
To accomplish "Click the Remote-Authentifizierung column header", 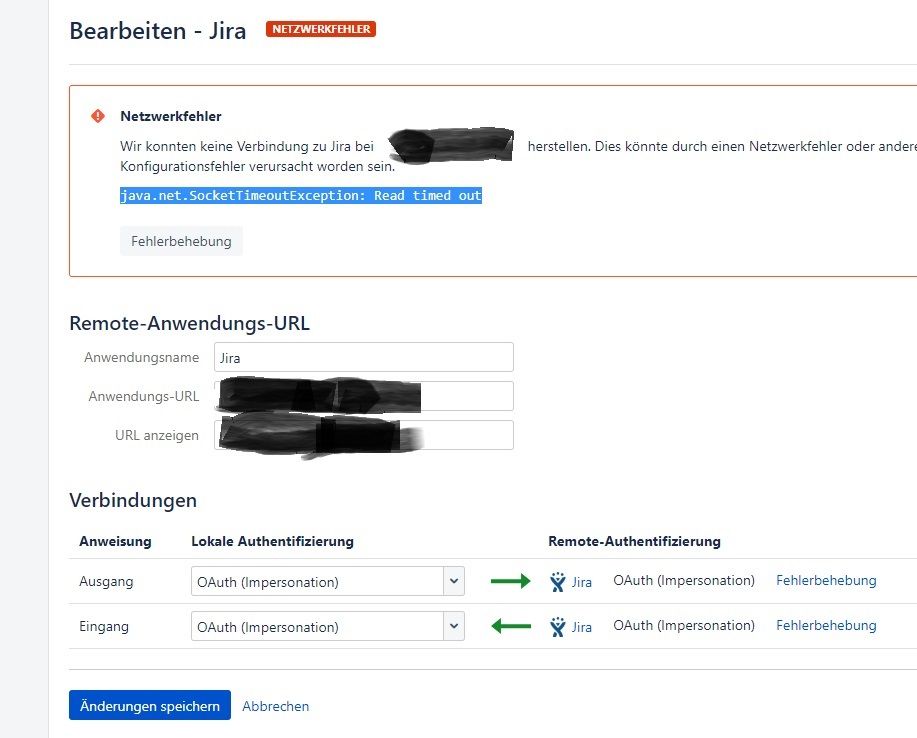I will (635, 542).
